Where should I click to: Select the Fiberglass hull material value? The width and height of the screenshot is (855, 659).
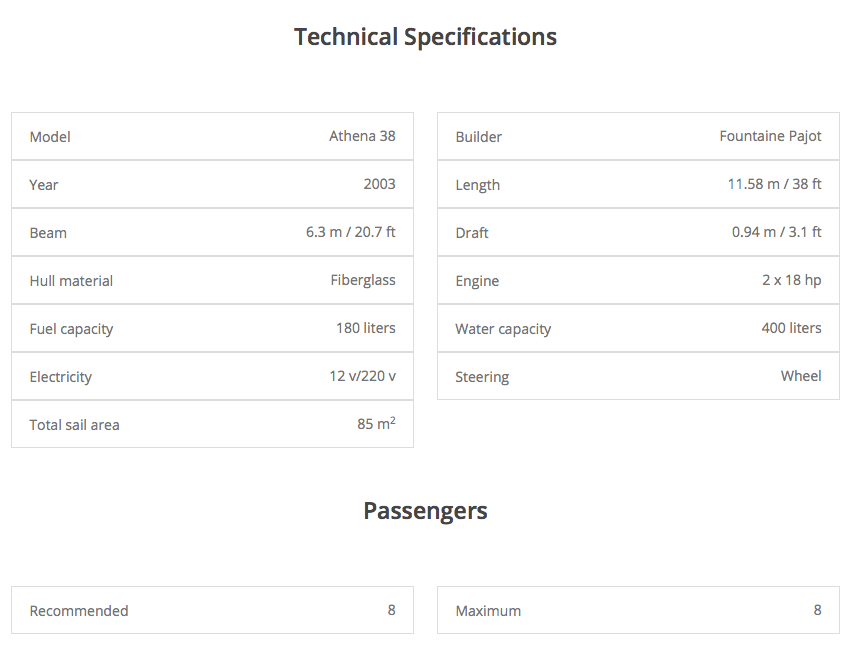tap(363, 280)
